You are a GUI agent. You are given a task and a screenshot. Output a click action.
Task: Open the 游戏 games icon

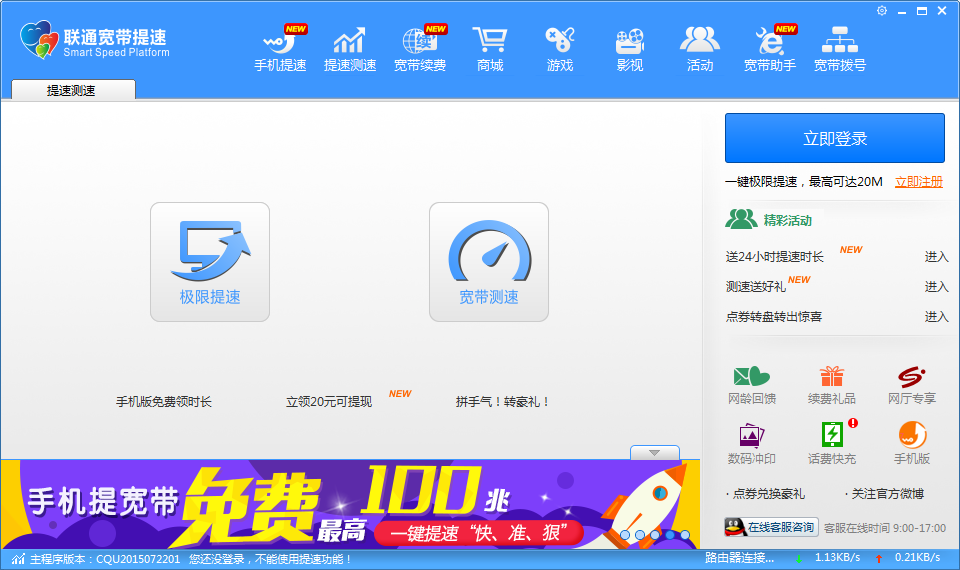coord(560,49)
